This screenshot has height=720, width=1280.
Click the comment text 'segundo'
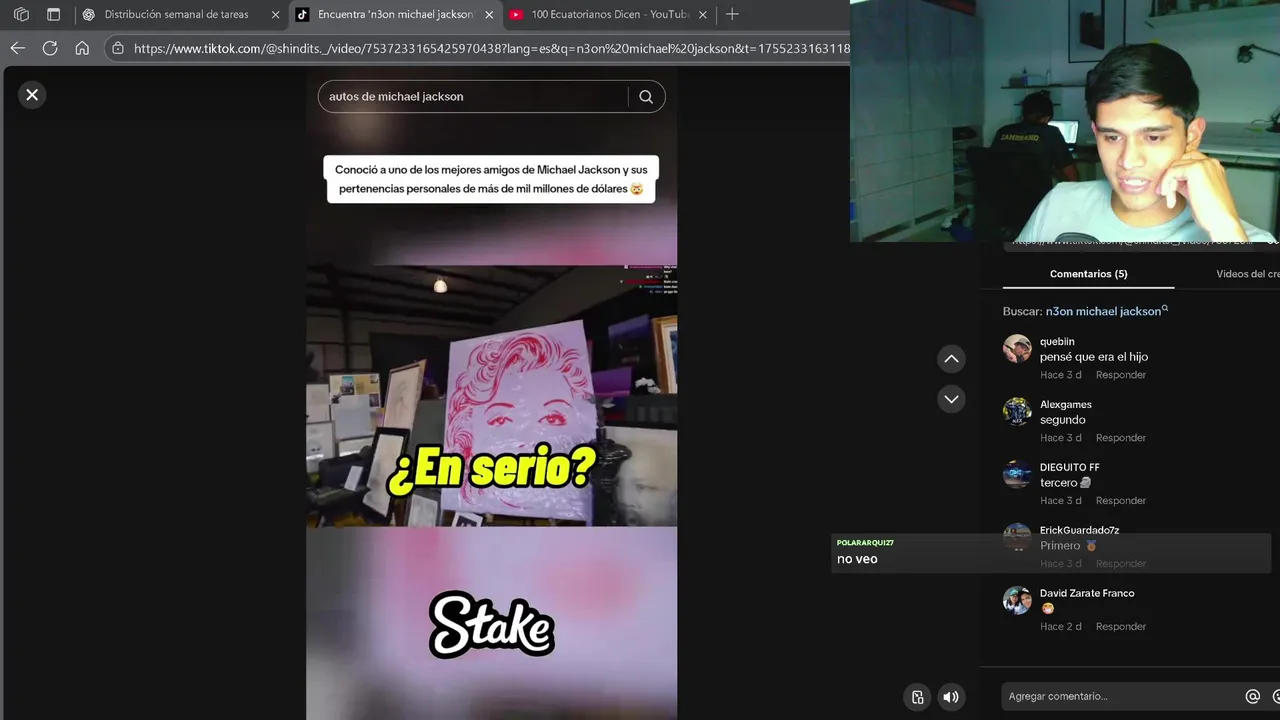click(1063, 420)
